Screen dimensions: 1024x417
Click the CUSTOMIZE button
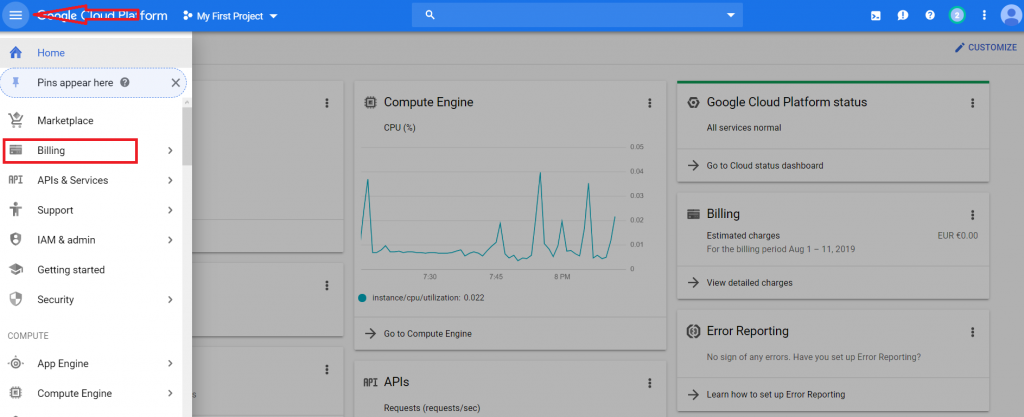[985, 47]
